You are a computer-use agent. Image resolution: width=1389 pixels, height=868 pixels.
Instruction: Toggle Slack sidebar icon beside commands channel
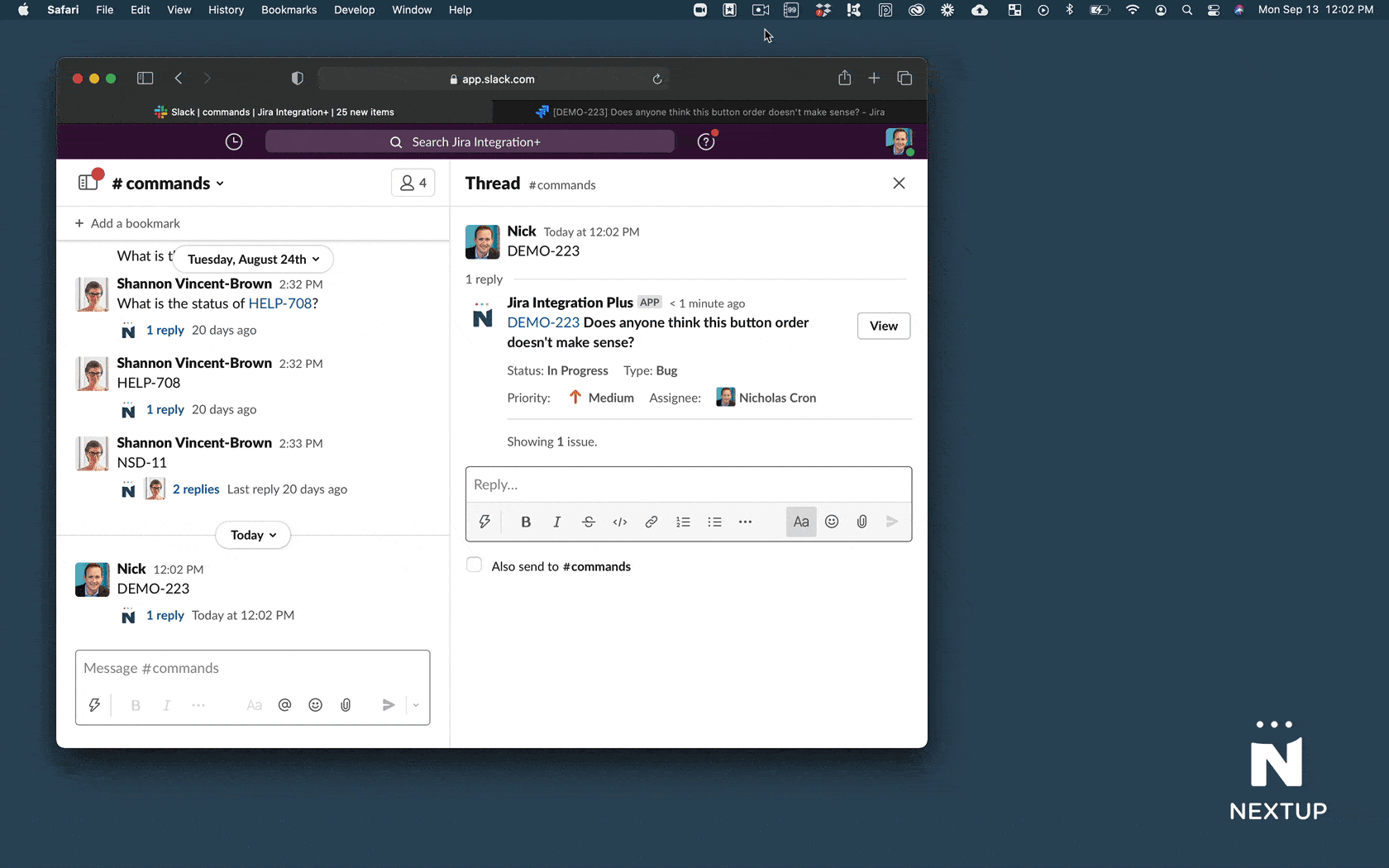[88, 183]
